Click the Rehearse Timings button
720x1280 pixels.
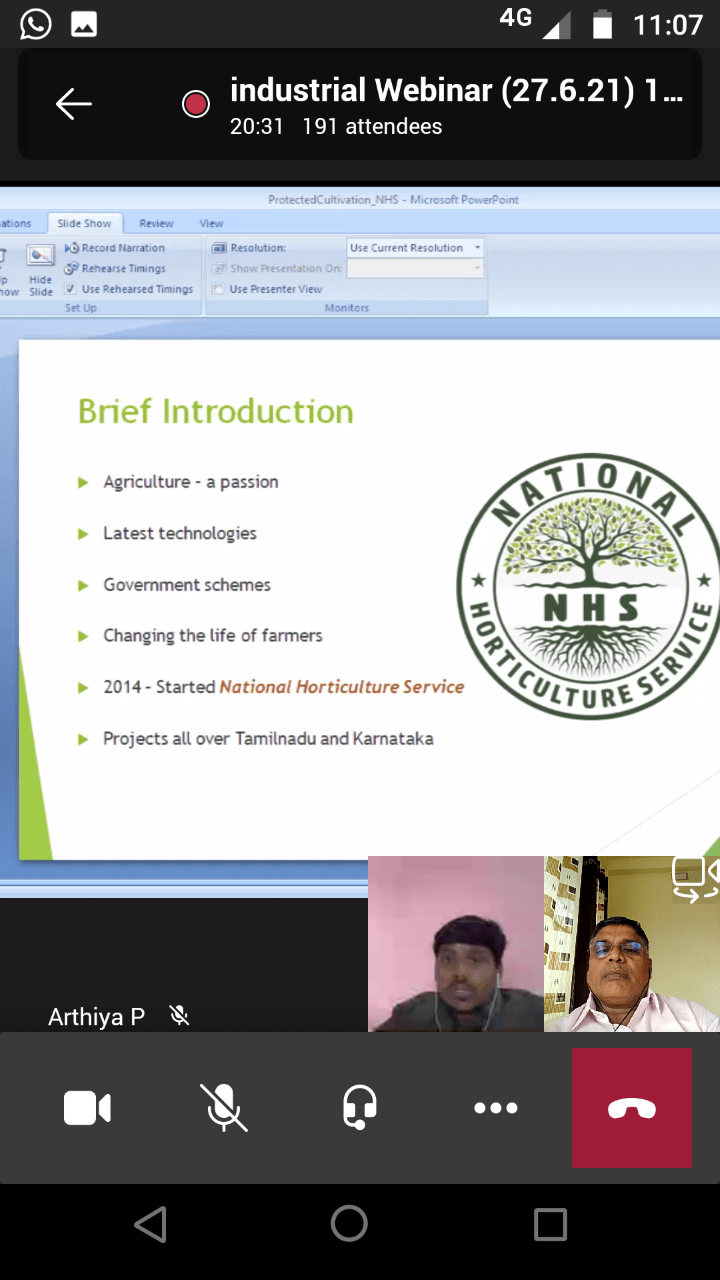(x=115, y=268)
